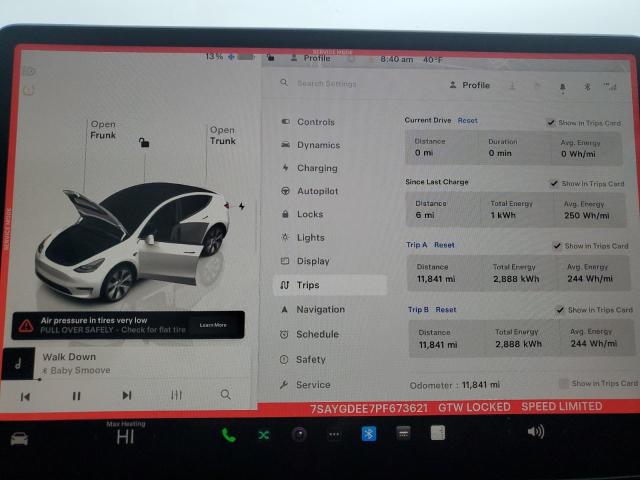The image size is (640, 480).
Task: Skip to the next track
Action: 127,395
